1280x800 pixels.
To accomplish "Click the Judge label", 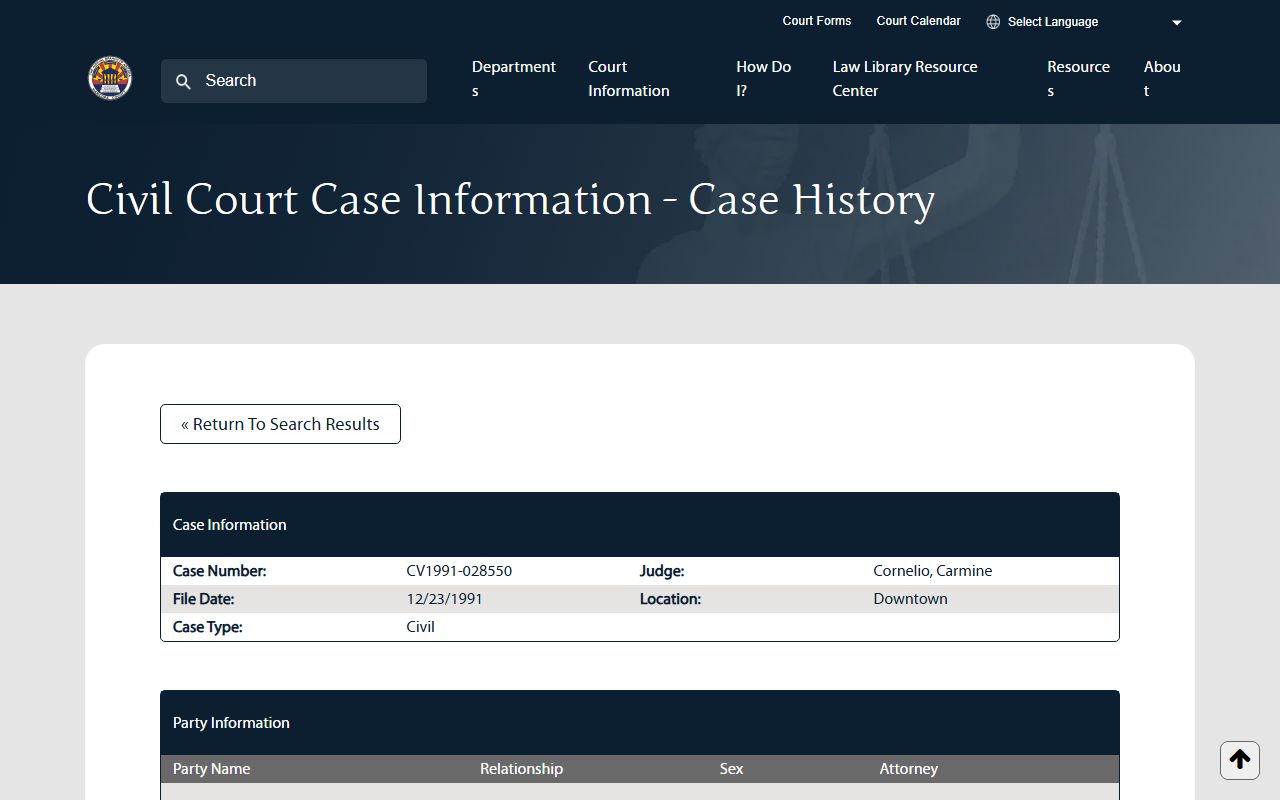I will point(662,571).
